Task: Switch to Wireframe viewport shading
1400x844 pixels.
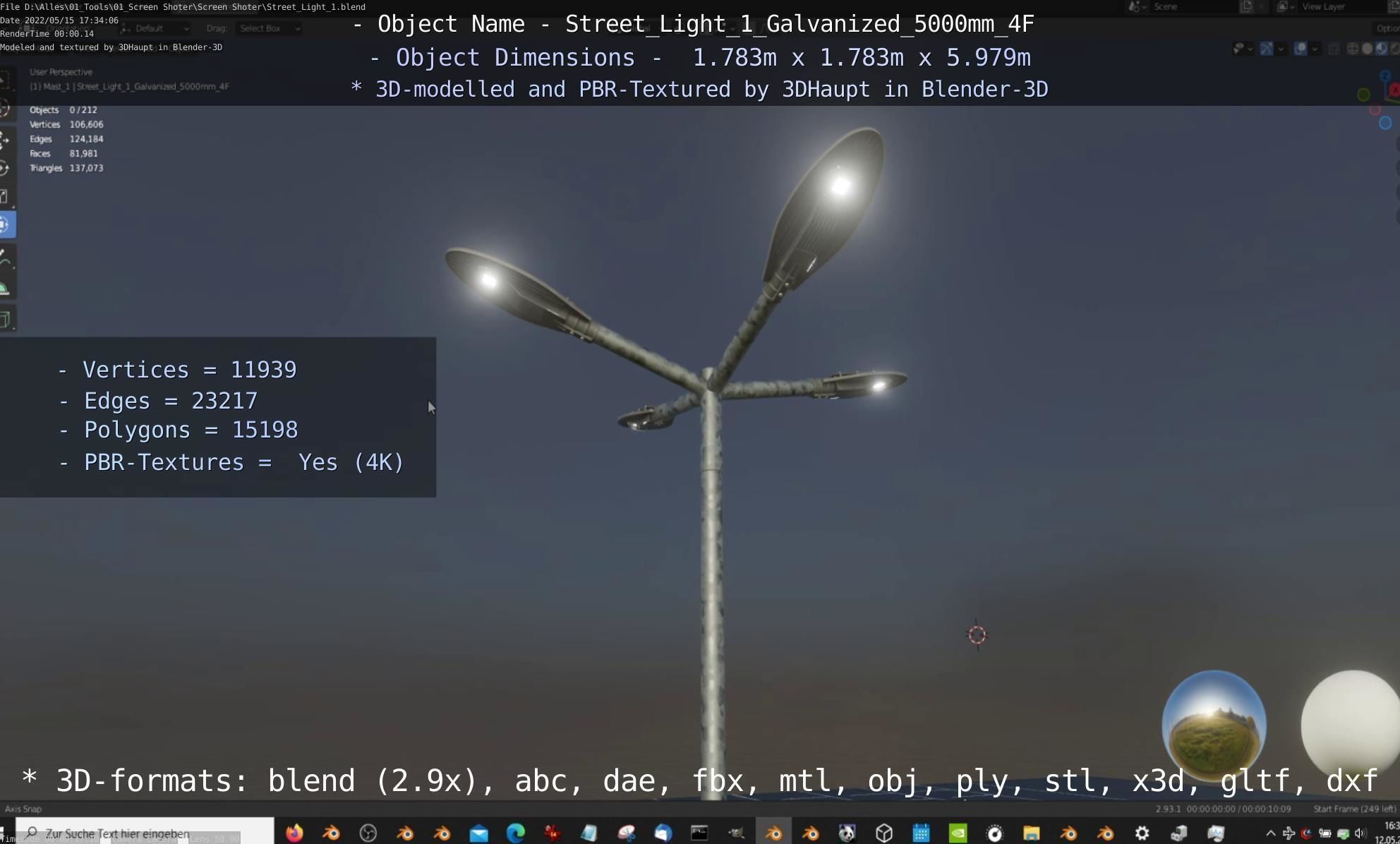Action: click(x=1353, y=49)
